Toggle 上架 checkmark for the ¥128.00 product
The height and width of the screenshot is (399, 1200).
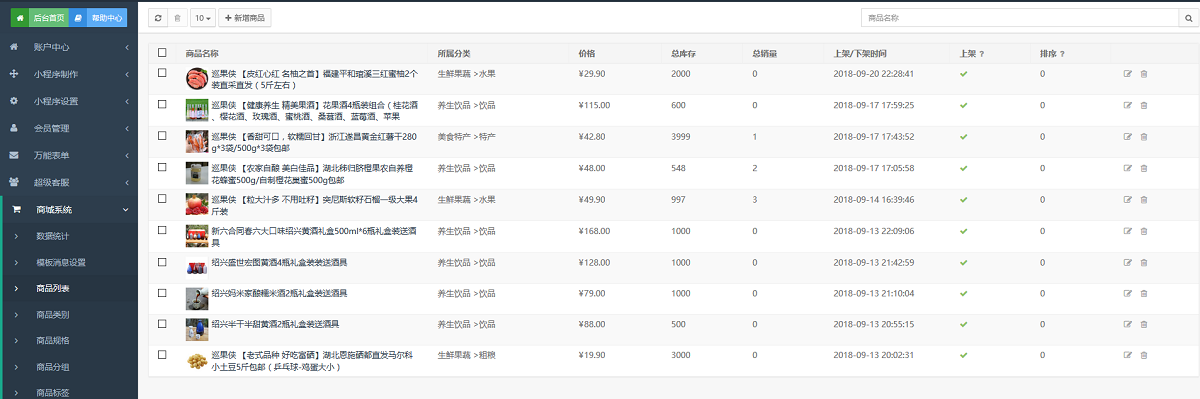pyautogui.click(x=964, y=263)
